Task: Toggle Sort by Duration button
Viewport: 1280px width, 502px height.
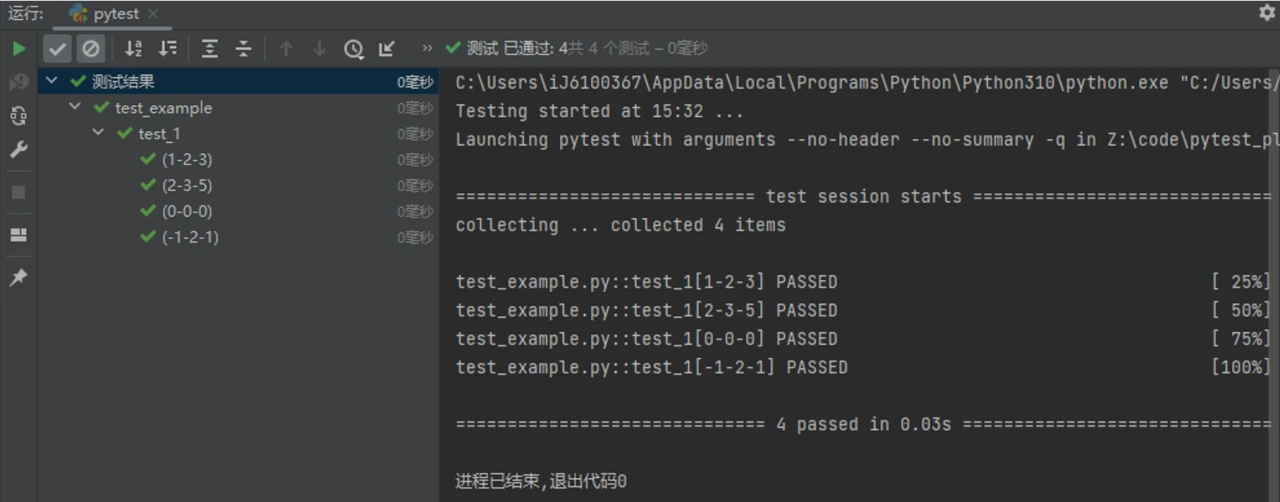Action: 167,48
